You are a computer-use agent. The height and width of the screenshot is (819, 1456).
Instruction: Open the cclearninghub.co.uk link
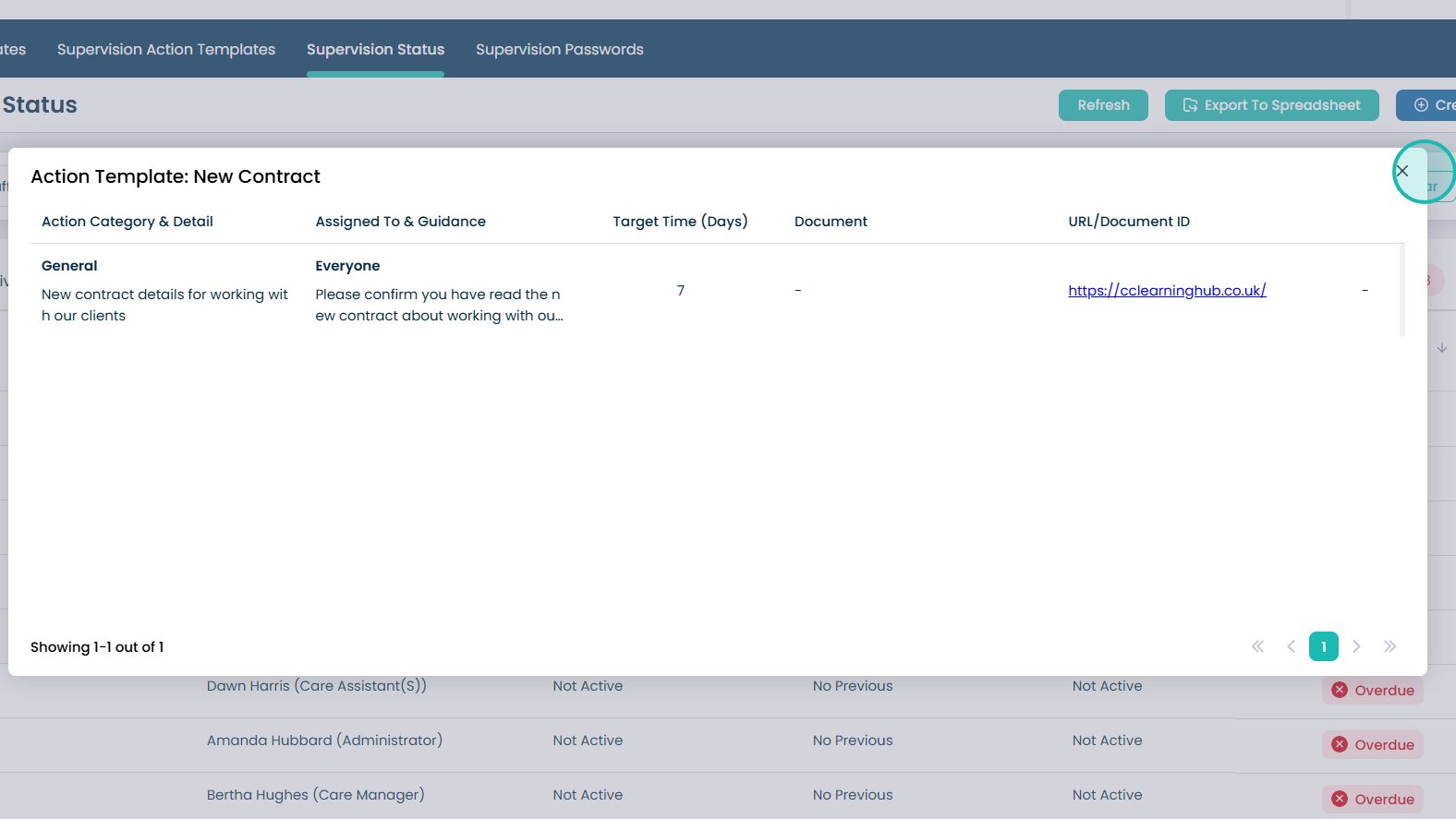pyautogui.click(x=1166, y=291)
